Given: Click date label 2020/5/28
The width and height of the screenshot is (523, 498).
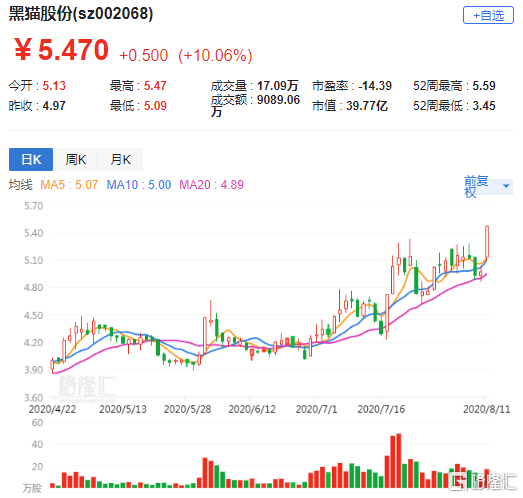Looking at the screenshot, I should pyautogui.click(x=187, y=409).
